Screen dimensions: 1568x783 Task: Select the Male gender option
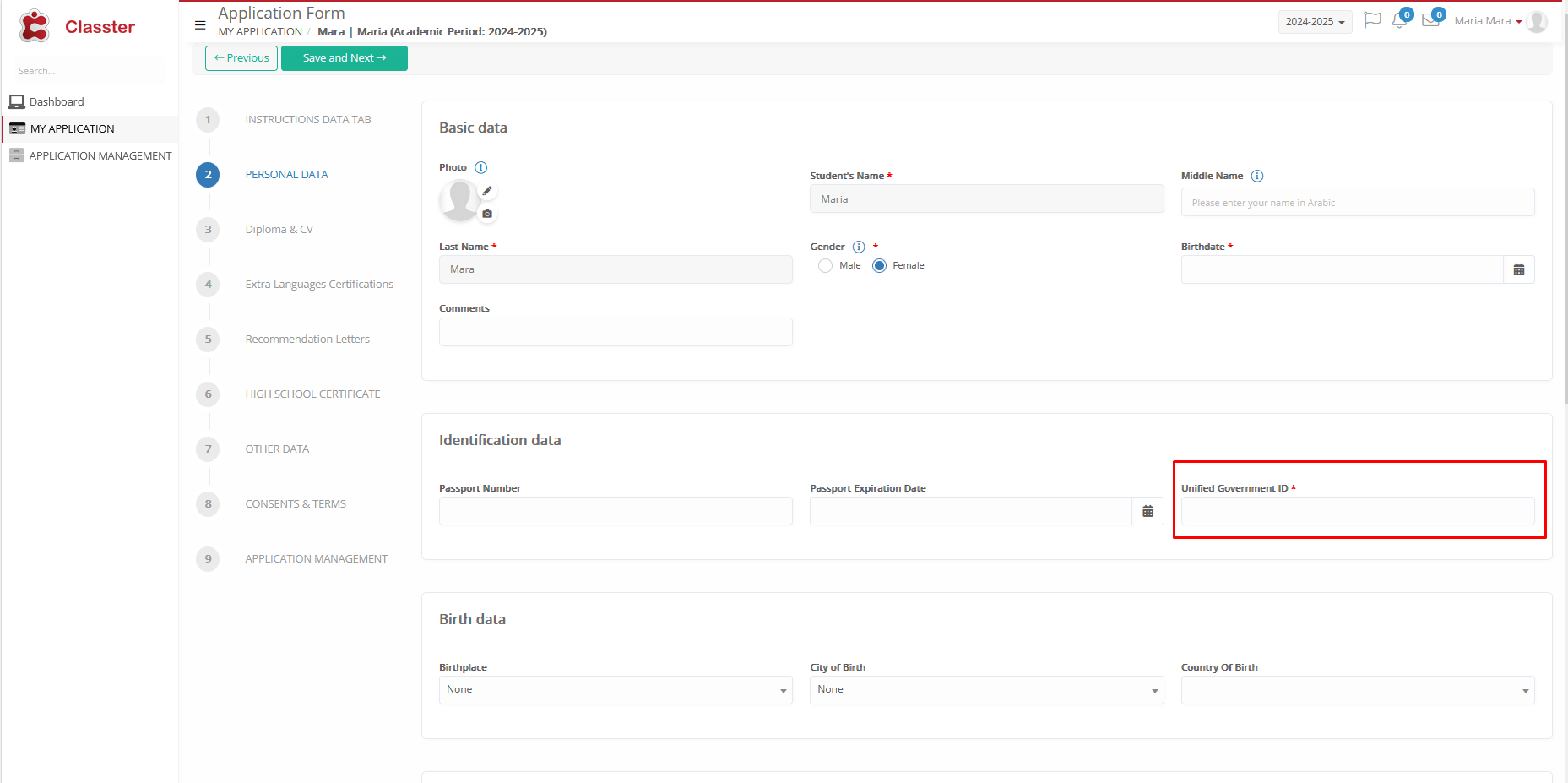point(826,266)
